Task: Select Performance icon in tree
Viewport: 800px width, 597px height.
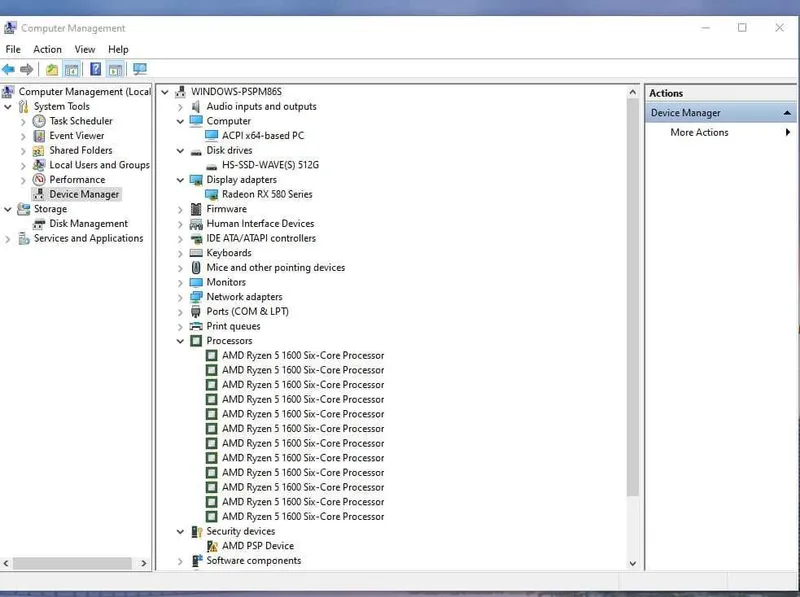Action: click(x=39, y=180)
